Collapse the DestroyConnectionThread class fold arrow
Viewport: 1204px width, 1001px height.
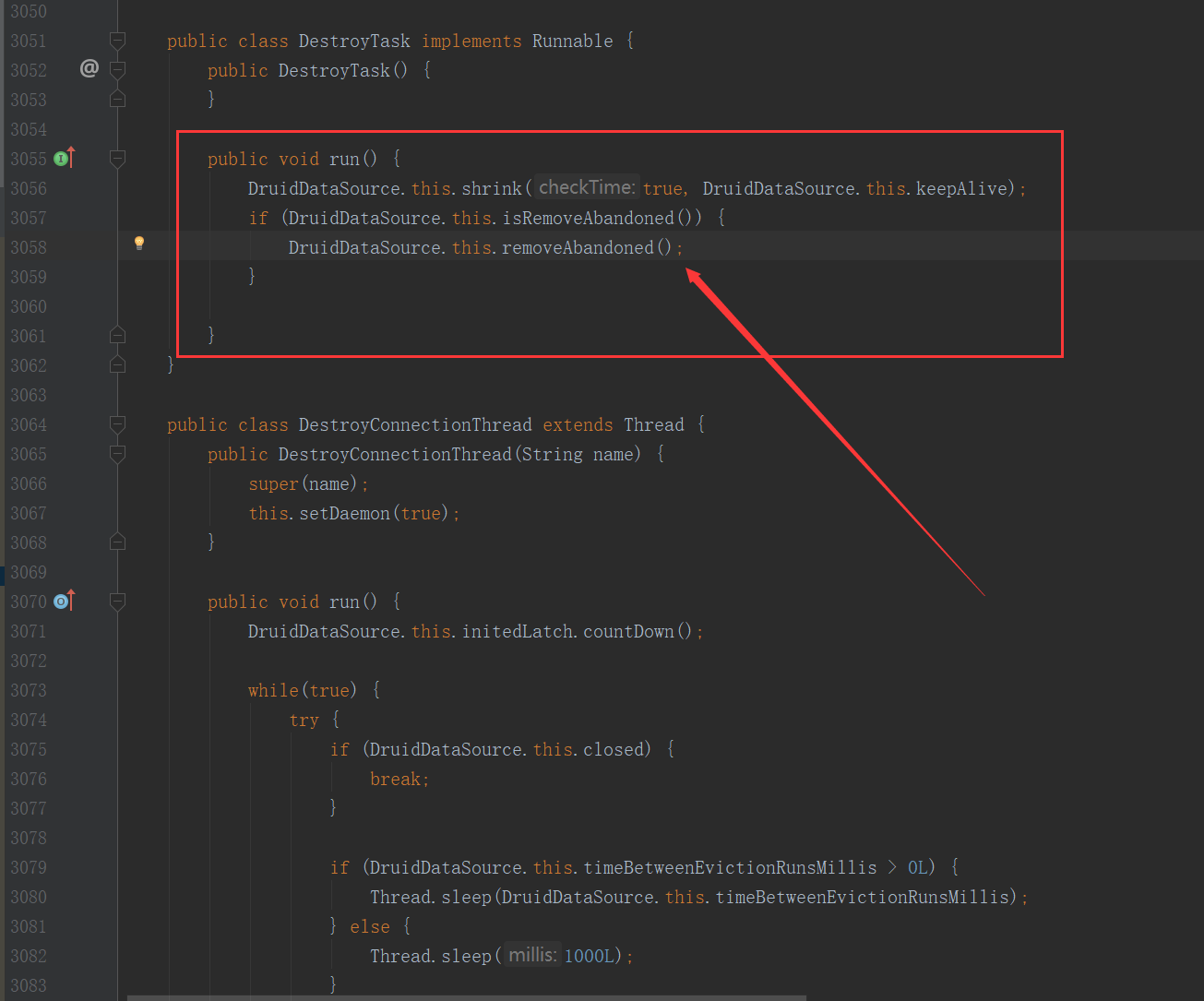116,423
